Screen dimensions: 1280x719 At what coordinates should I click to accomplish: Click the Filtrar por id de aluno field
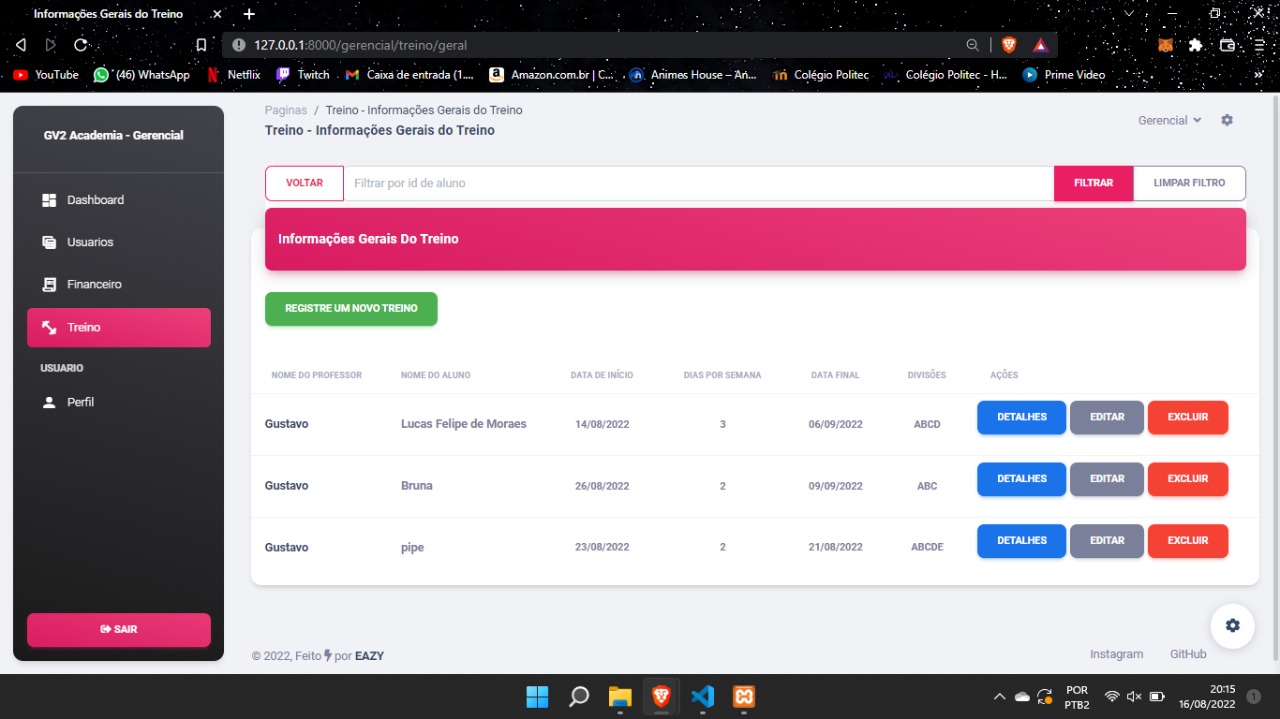[698, 183]
